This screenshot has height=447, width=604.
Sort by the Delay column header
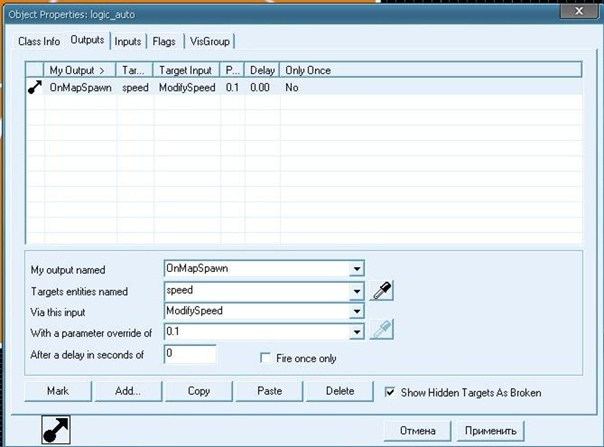[262, 71]
